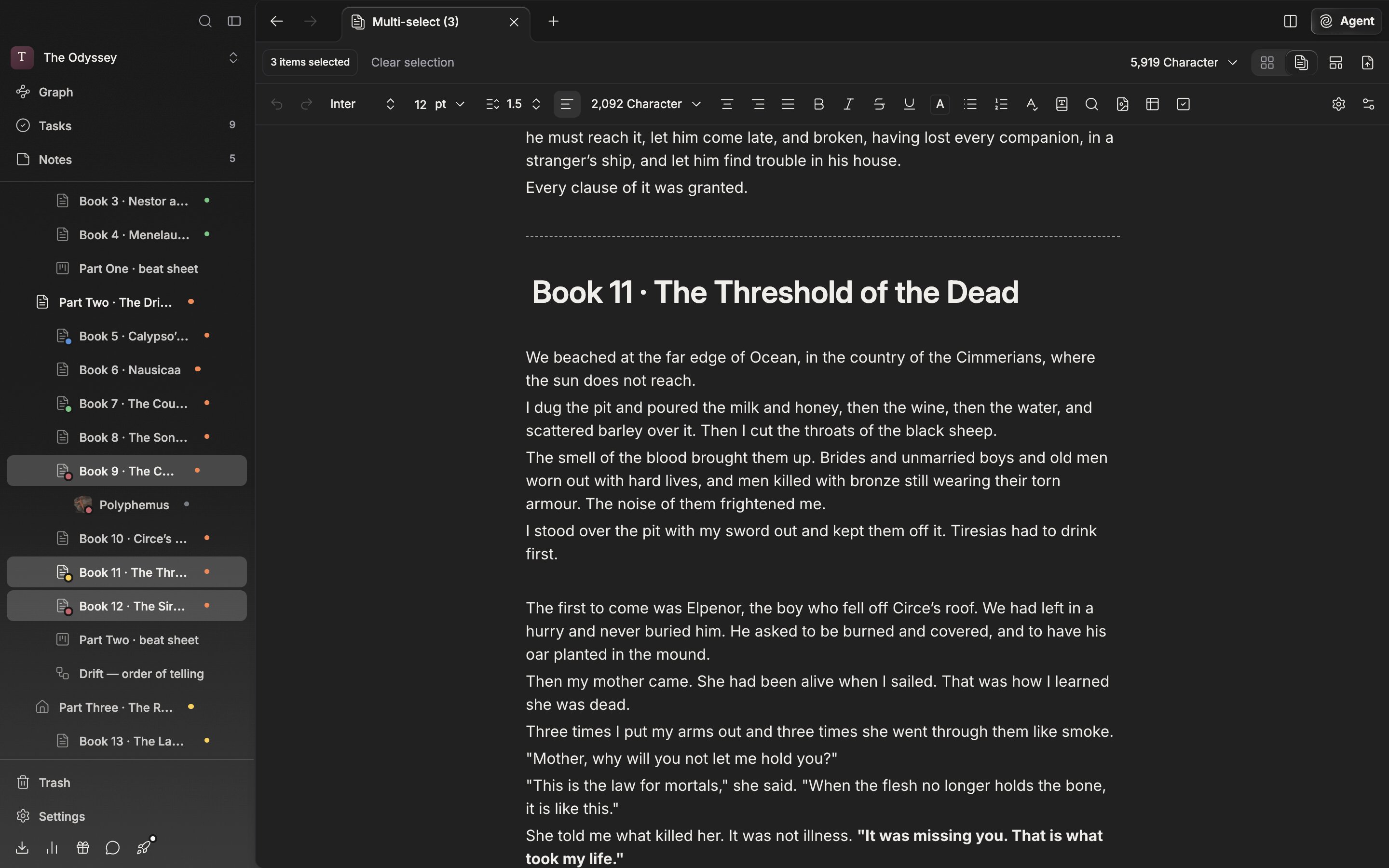
Task: Click the export document icon
Action: tap(1368, 62)
